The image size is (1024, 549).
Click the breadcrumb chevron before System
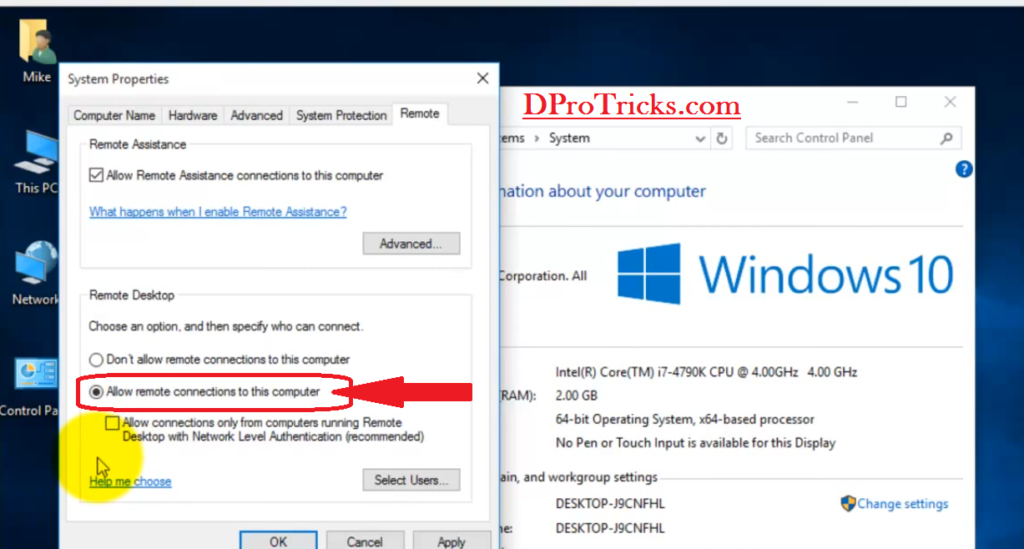click(x=537, y=138)
